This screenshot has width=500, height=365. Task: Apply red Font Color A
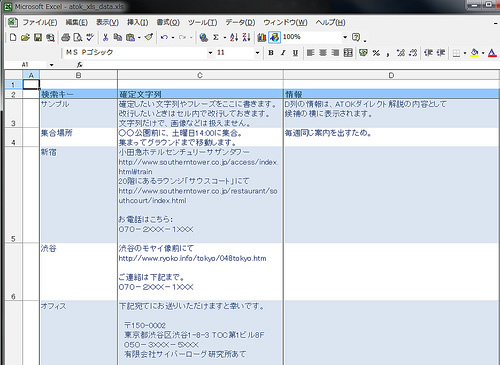tap(492, 53)
